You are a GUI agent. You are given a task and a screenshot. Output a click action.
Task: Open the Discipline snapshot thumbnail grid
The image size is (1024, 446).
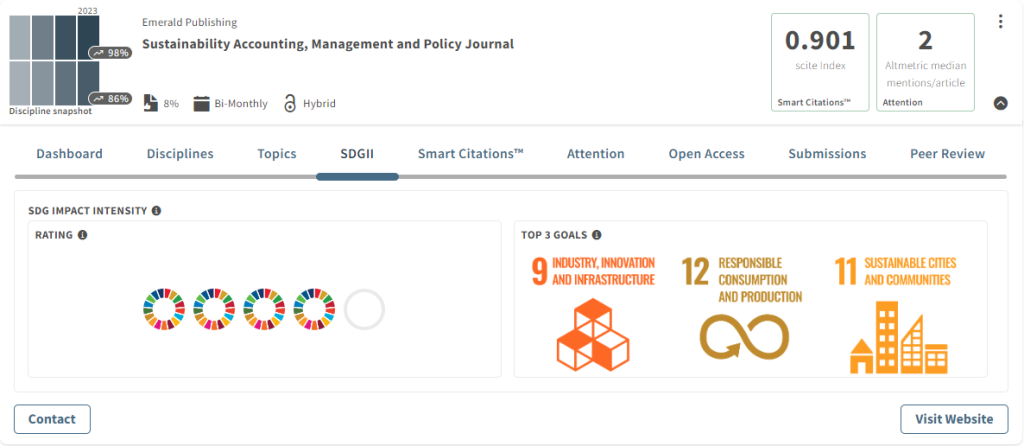click(x=58, y=62)
